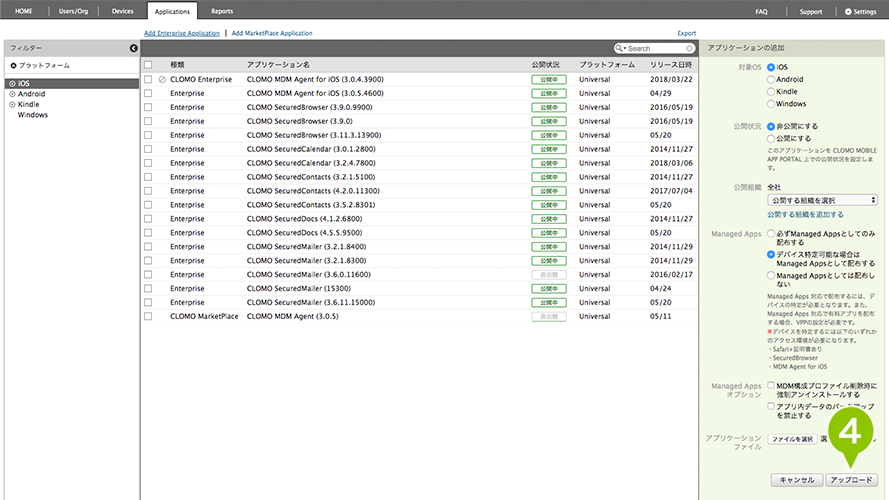Click the ファイルを選択 file button

pos(792,439)
